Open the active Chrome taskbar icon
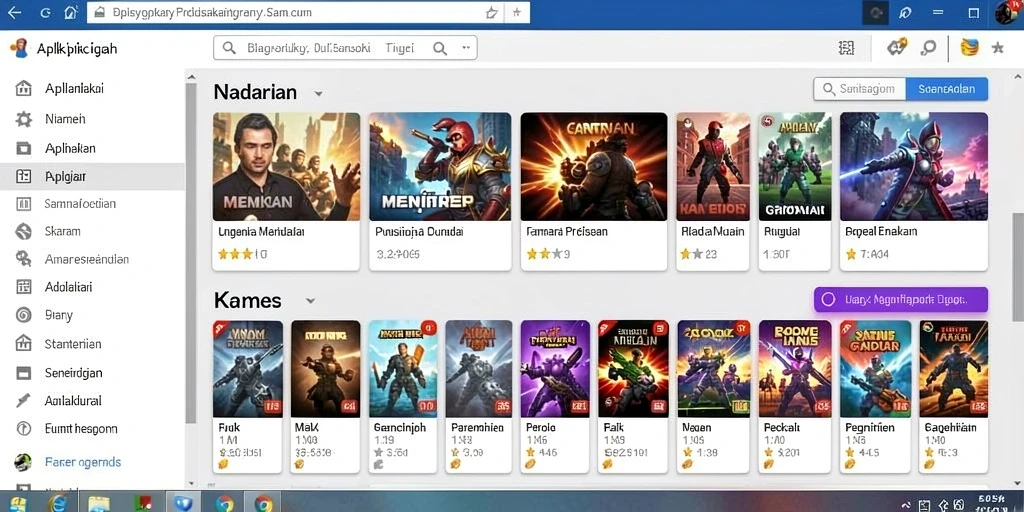Viewport: 1024px width, 512px height. tap(263, 503)
